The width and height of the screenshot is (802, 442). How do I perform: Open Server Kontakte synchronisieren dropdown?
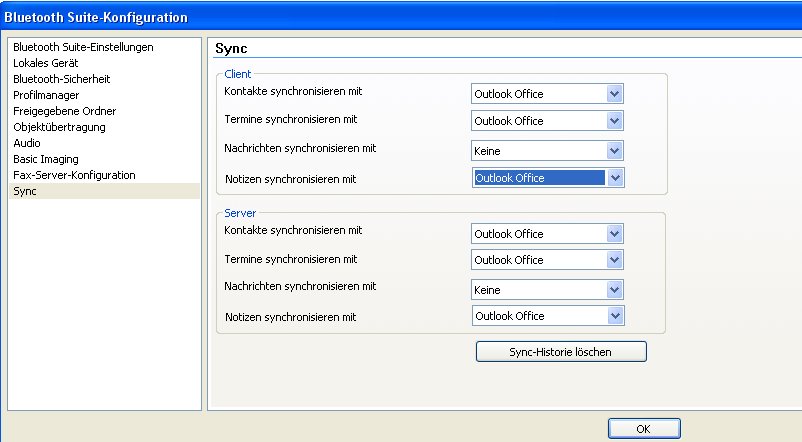[547, 233]
